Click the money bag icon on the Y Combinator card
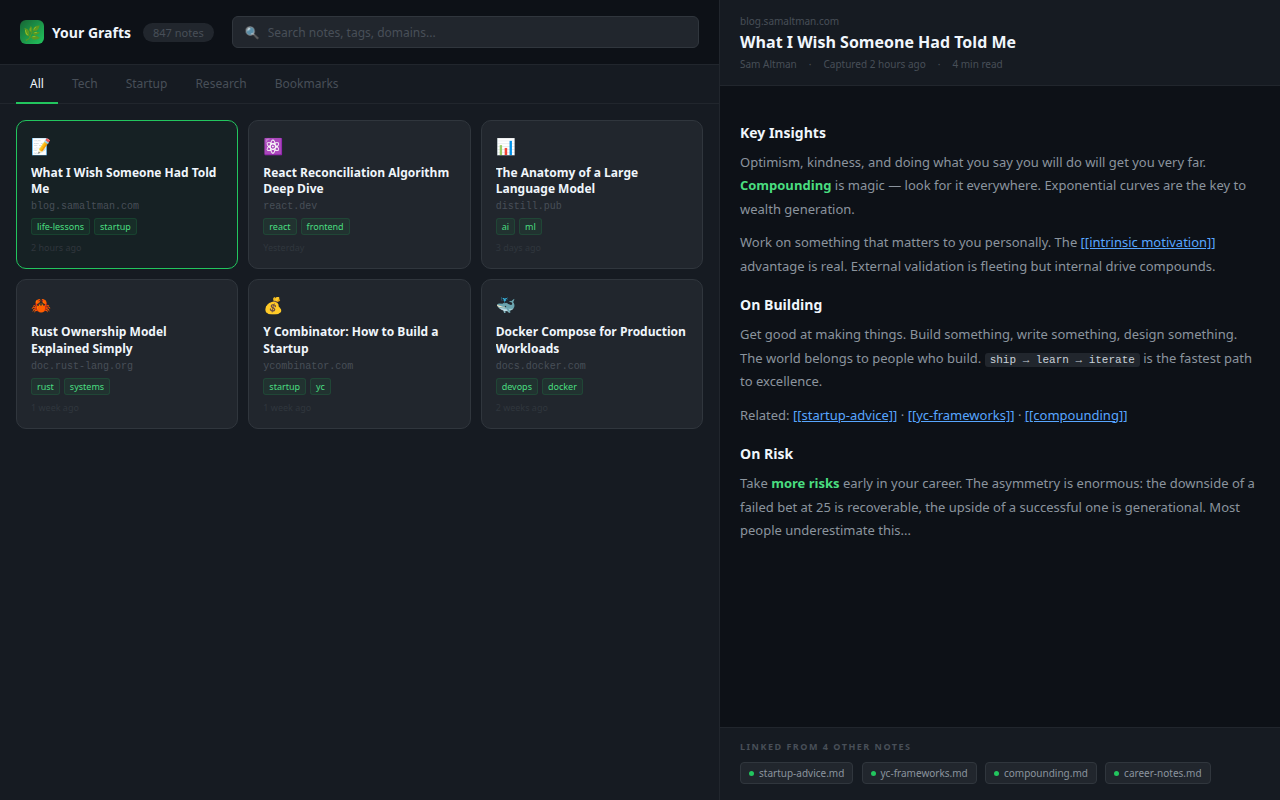This screenshot has height=800, width=1280. (x=273, y=305)
